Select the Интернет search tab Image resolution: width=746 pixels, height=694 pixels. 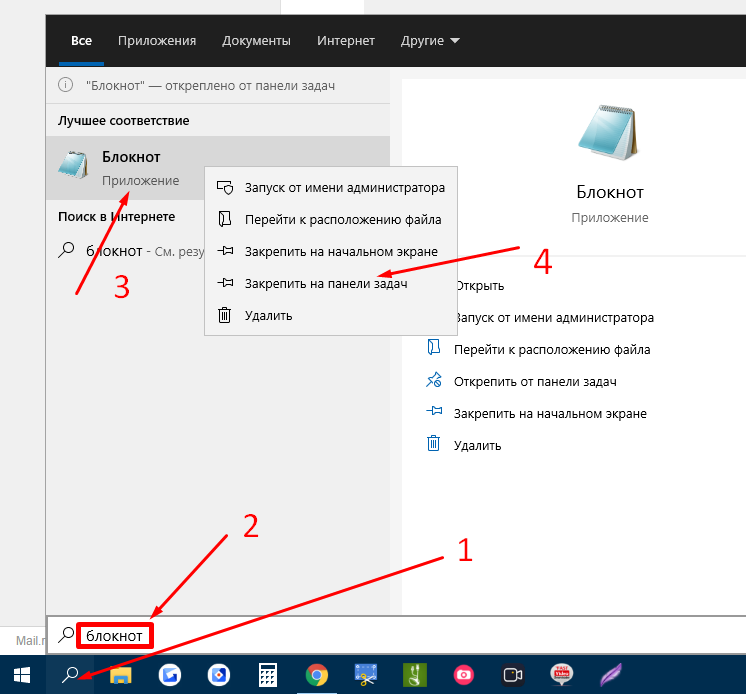click(x=346, y=41)
